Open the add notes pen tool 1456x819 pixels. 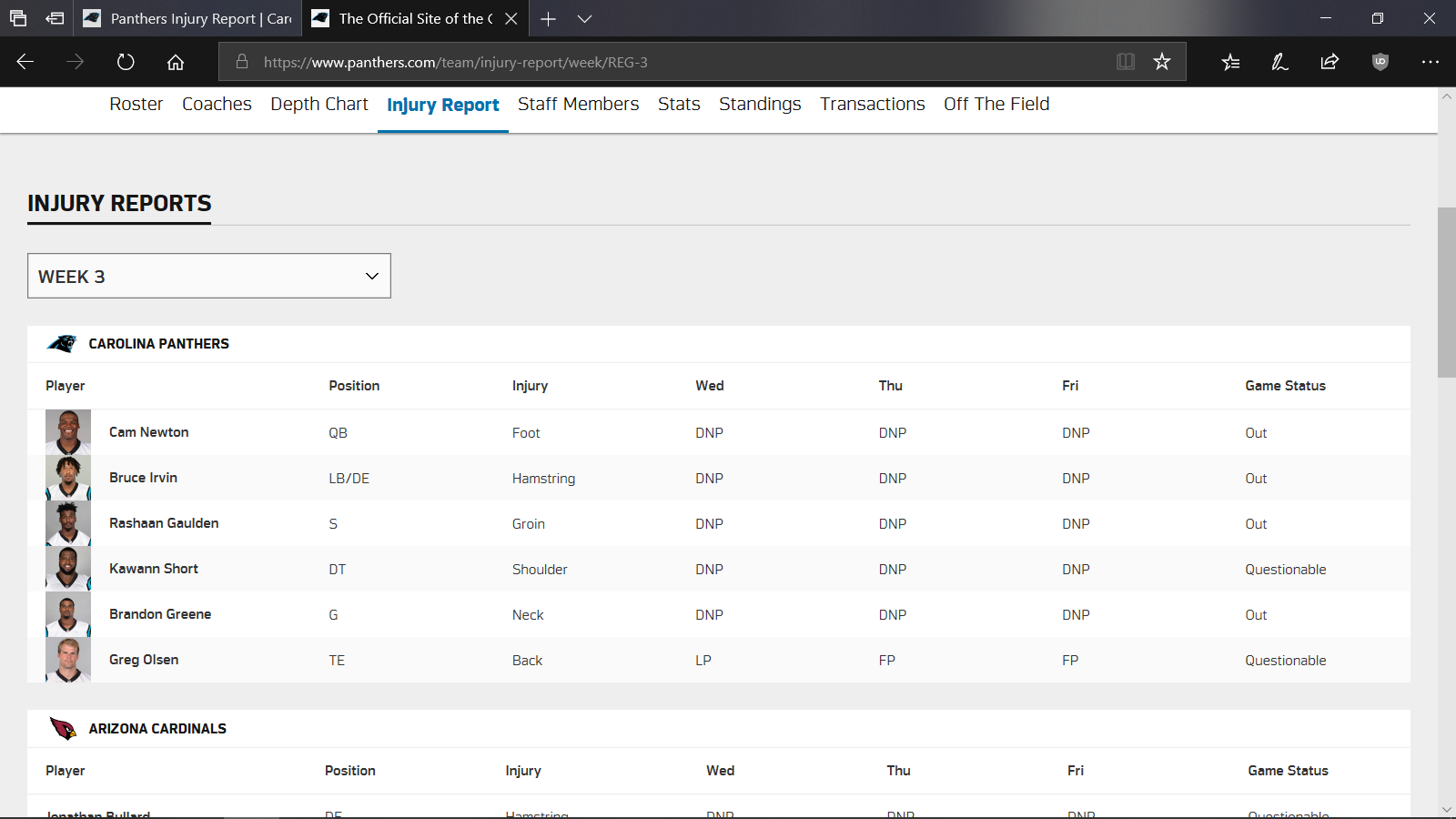(x=1279, y=62)
